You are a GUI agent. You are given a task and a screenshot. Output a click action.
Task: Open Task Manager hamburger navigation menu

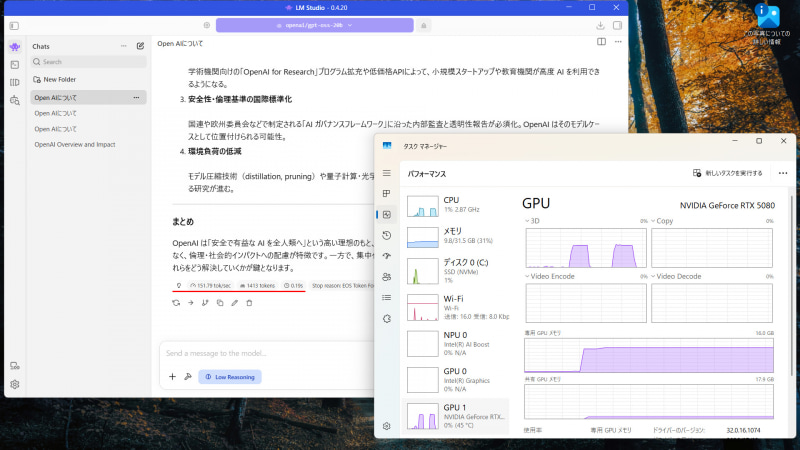[387, 173]
